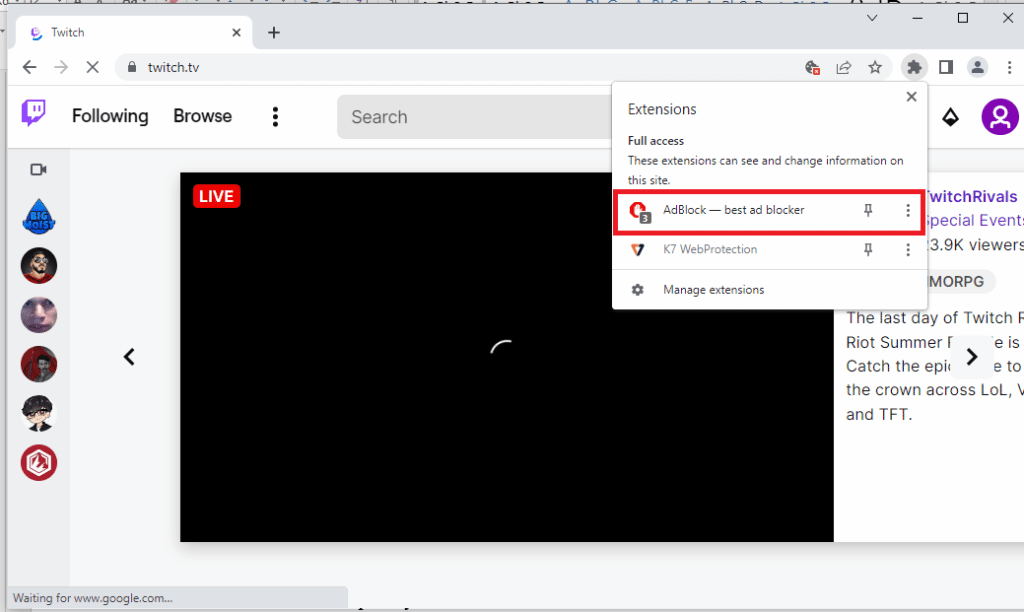Image resolution: width=1024 pixels, height=612 pixels.
Task: Open cookie blocked indicator in address bar
Action: [x=812, y=67]
